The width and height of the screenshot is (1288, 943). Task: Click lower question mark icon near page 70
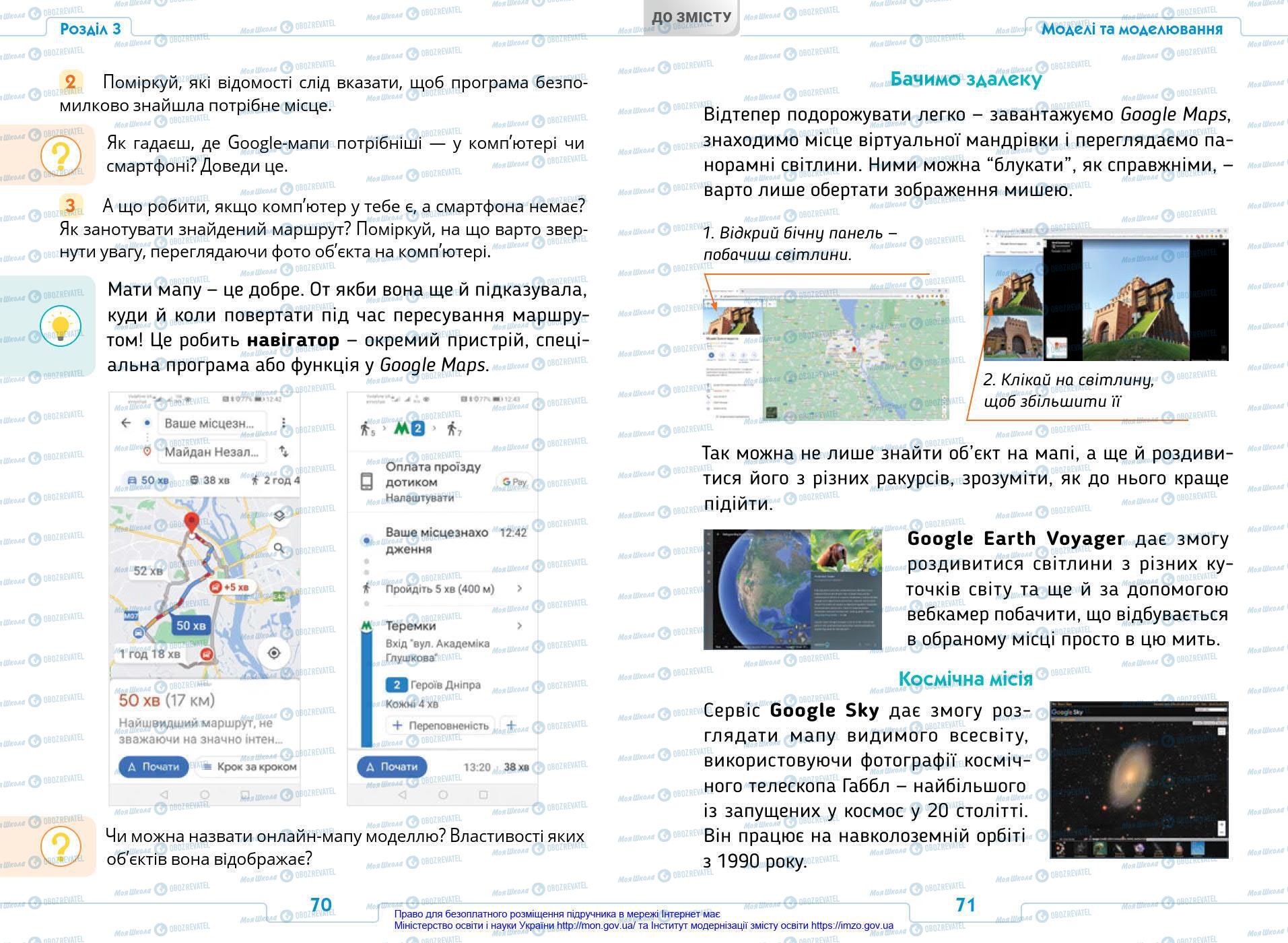(61, 847)
